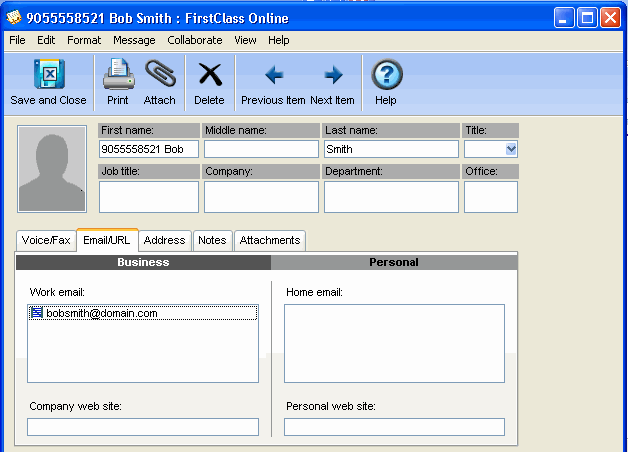The width and height of the screenshot is (628, 452).
Task: Delete the contact with the X icon
Action: coord(209,75)
